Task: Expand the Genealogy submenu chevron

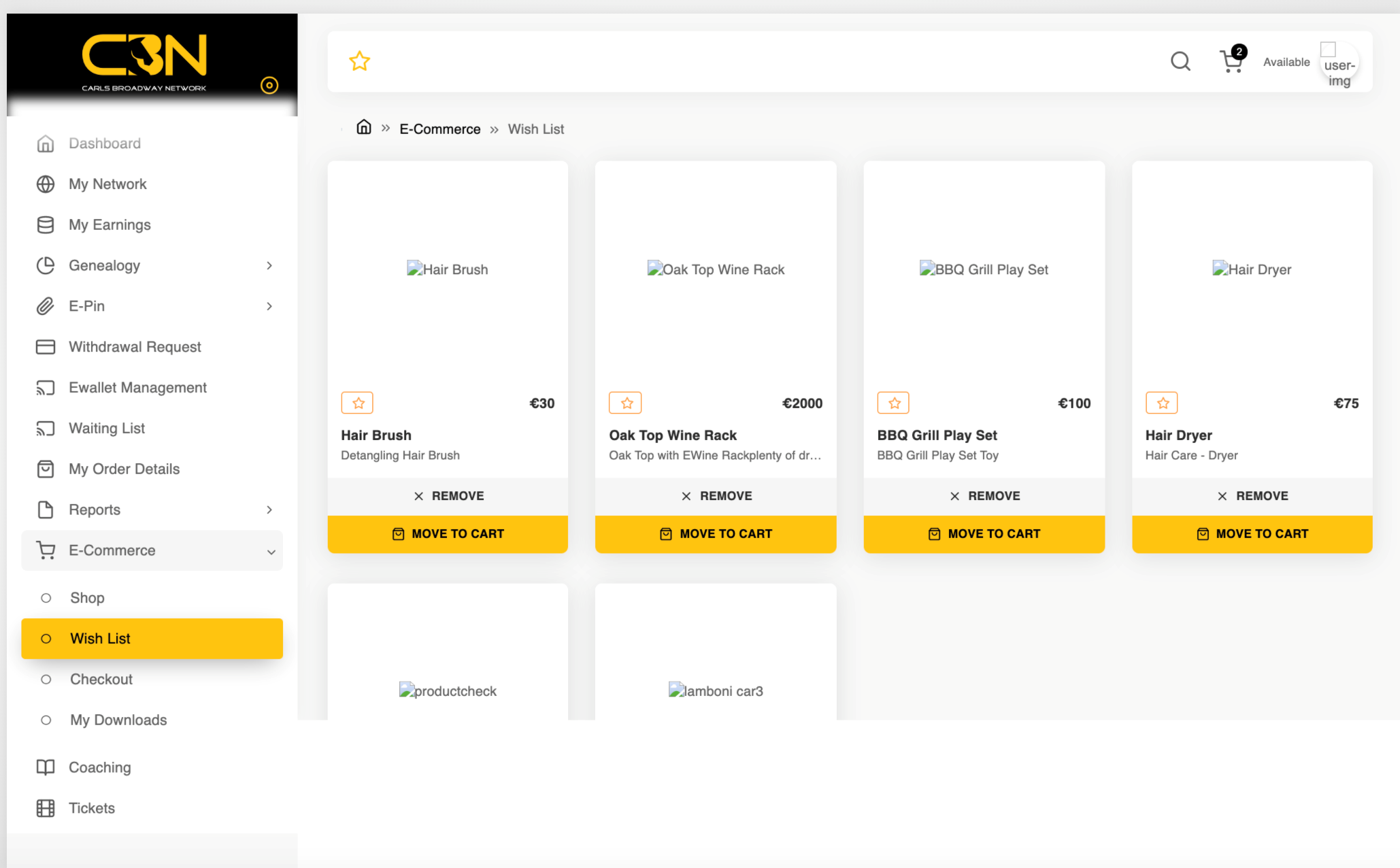Action: (x=269, y=265)
